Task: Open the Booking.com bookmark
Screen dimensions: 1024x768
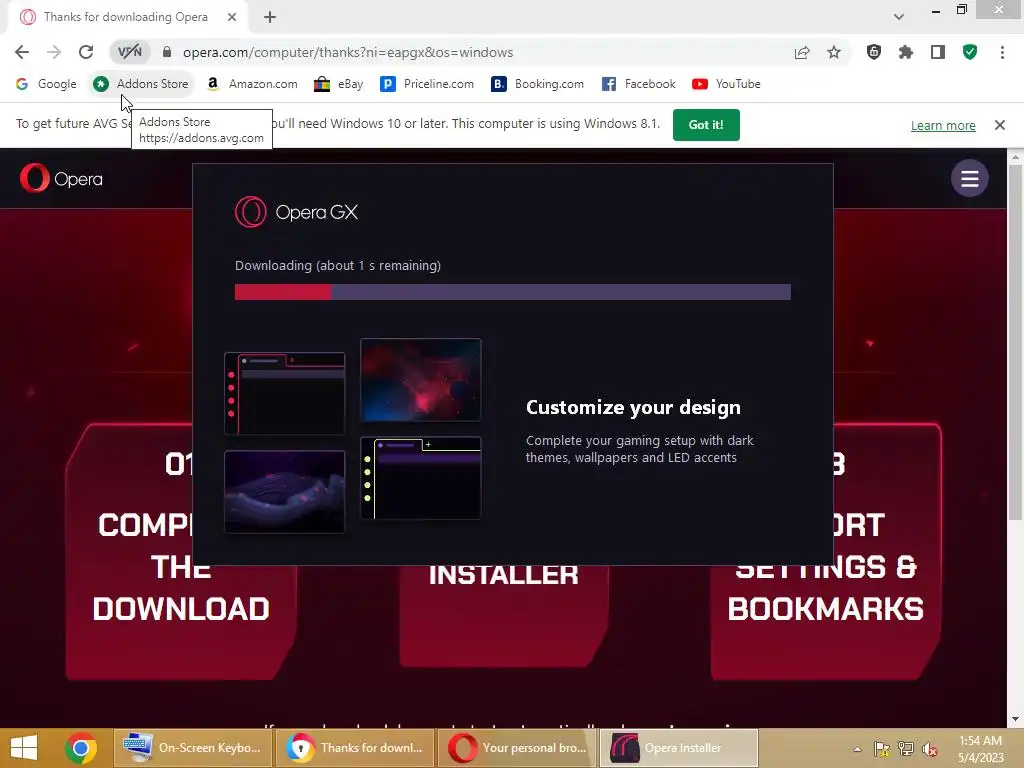Action: pos(537,84)
